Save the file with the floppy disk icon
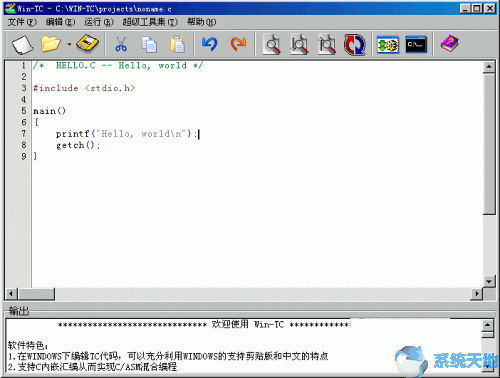 [x=87, y=44]
